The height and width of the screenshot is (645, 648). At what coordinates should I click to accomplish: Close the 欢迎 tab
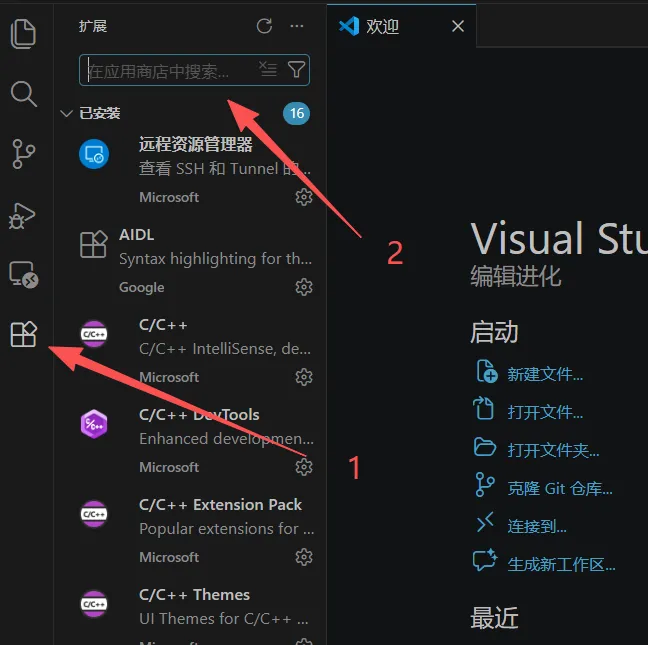458,26
